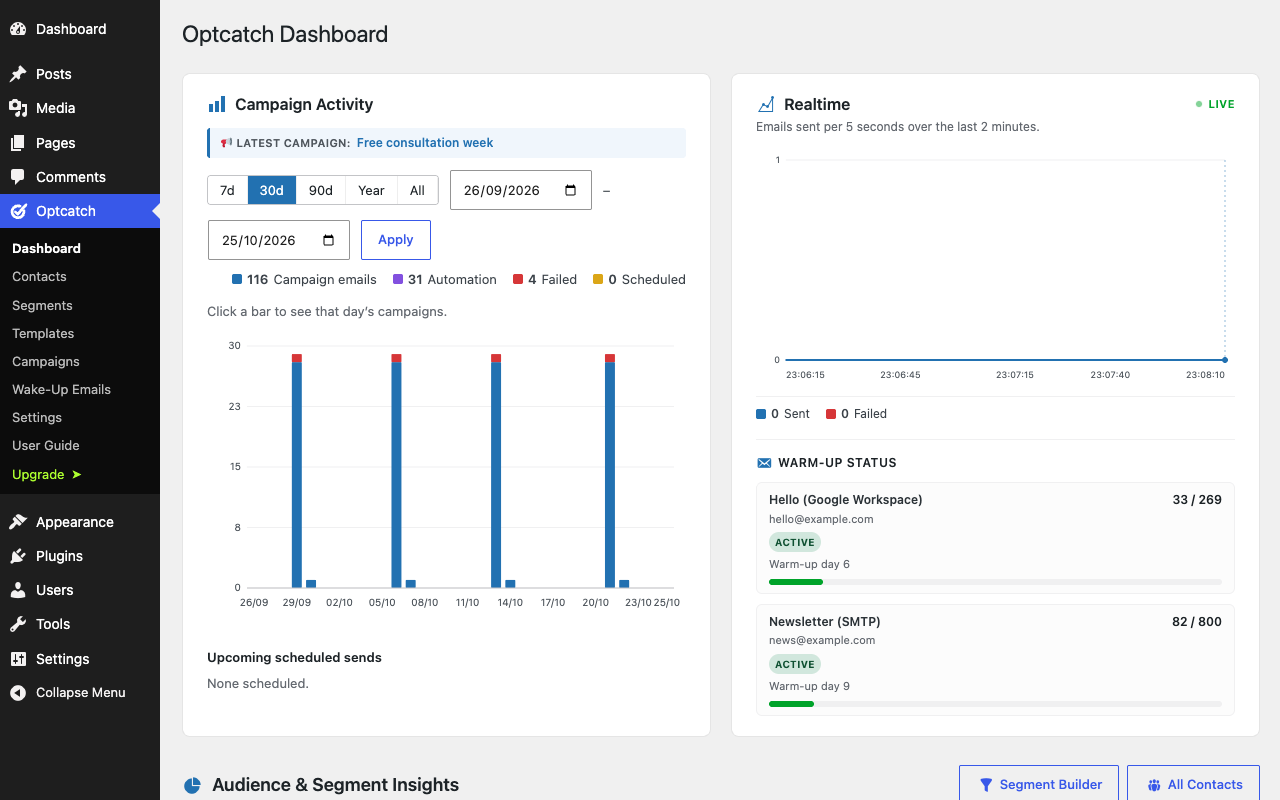Screen dimensions: 1280x800
Task: Click the 29/09 bar in the chart
Action: click(297, 470)
